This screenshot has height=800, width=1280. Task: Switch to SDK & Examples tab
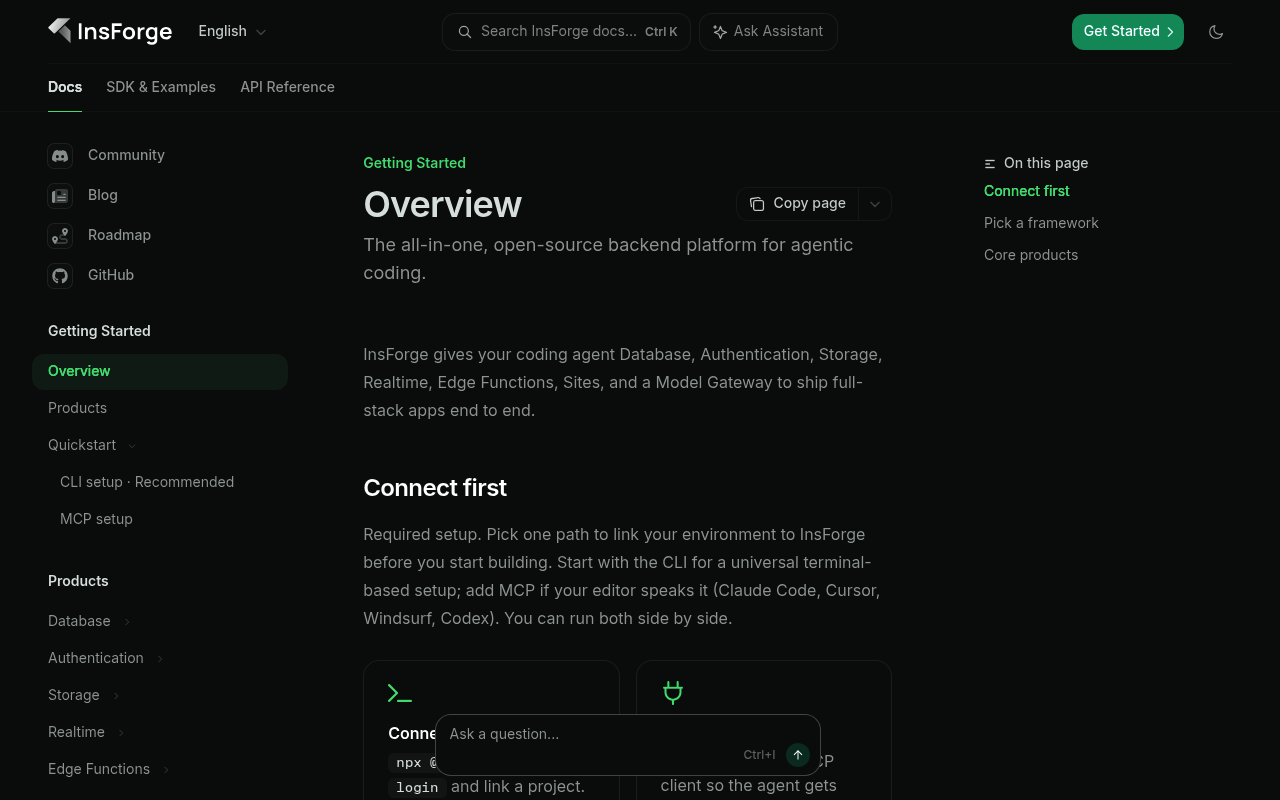(161, 87)
